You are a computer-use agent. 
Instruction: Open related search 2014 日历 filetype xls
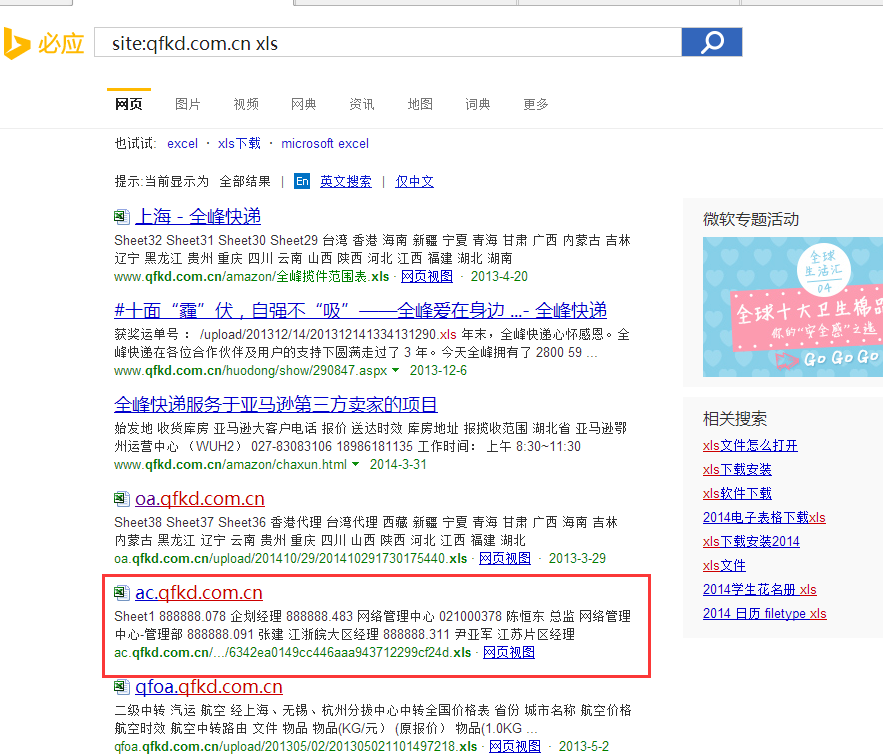pos(765,614)
